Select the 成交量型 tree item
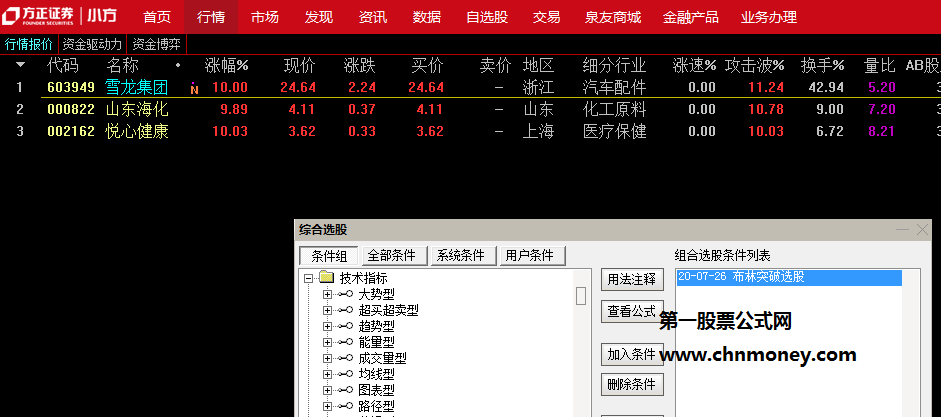941x417 pixels. coord(382,358)
